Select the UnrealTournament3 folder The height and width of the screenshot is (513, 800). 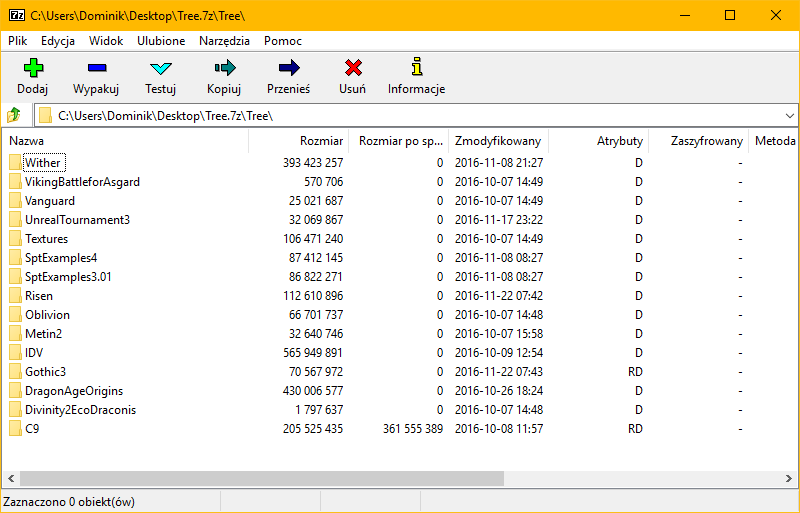point(77,220)
